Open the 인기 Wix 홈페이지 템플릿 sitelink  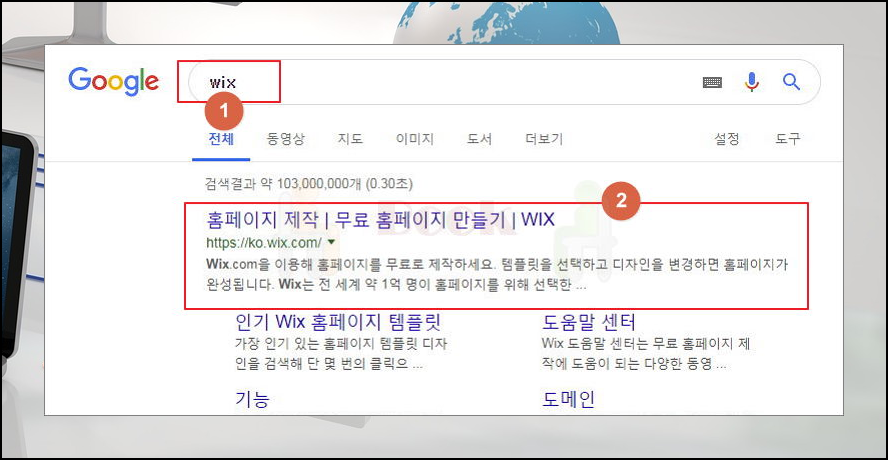[x=338, y=322]
